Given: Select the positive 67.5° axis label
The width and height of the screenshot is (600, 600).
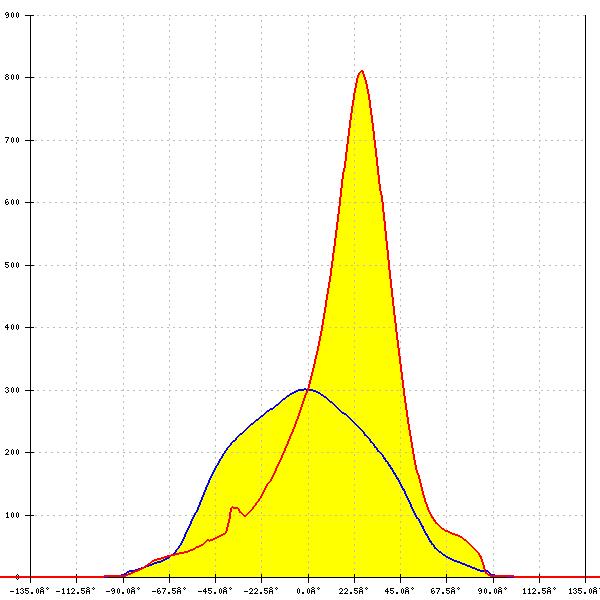Looking at the screenshot, I should coord(446,591).
